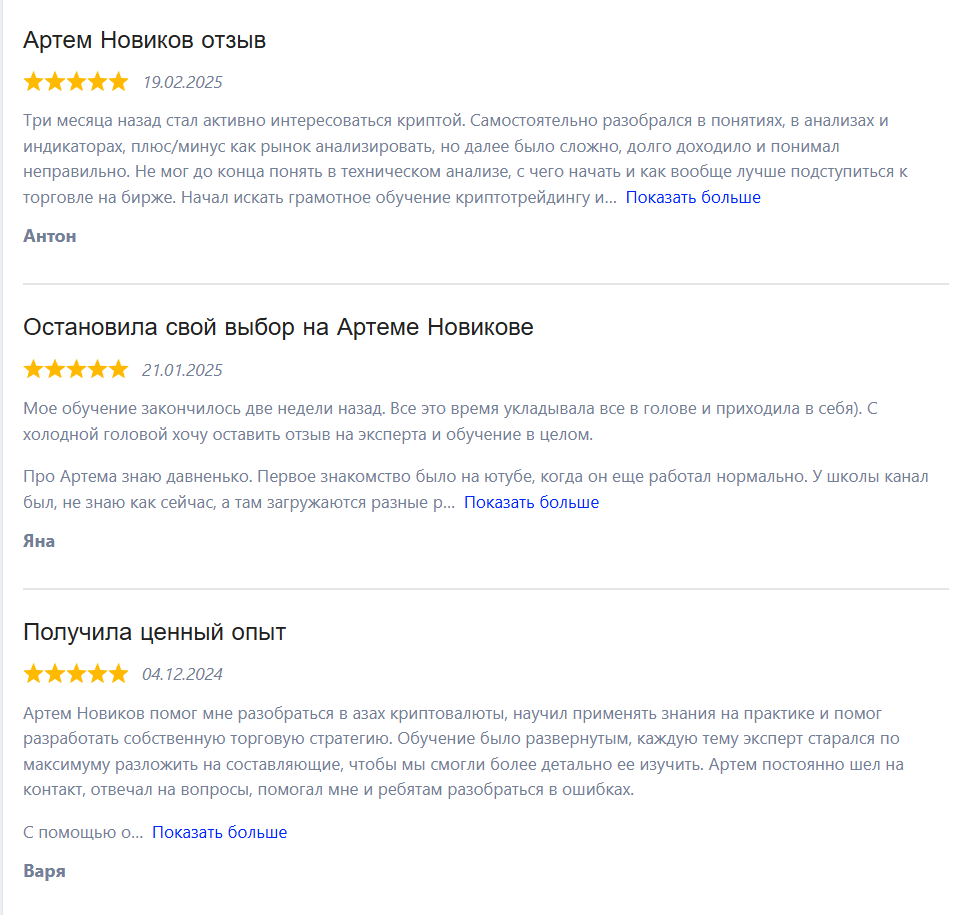The height and width of the screenshot is (915, 965).
Task: Select the date 21.01.2025 in the second review
Action: 185,369
